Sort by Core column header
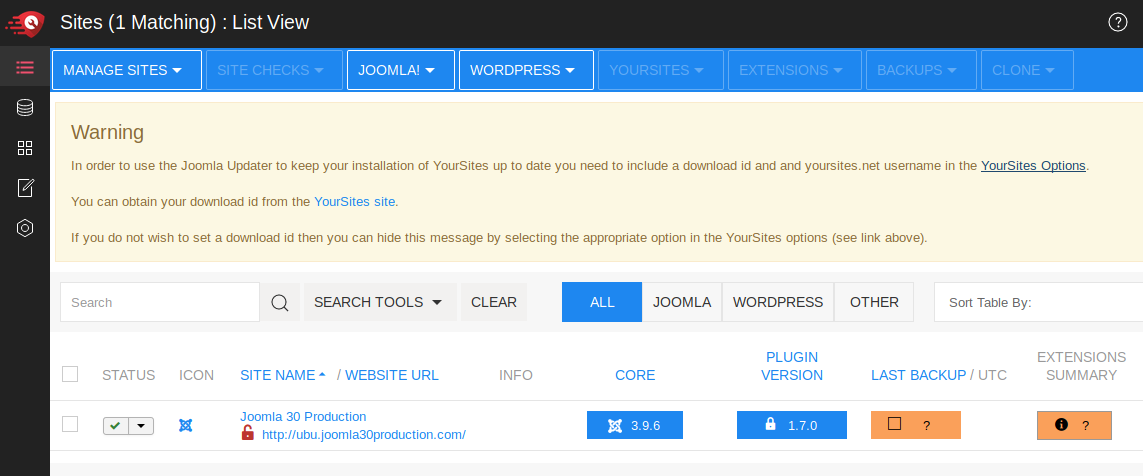1143x476 pixels. pos(635,375)
